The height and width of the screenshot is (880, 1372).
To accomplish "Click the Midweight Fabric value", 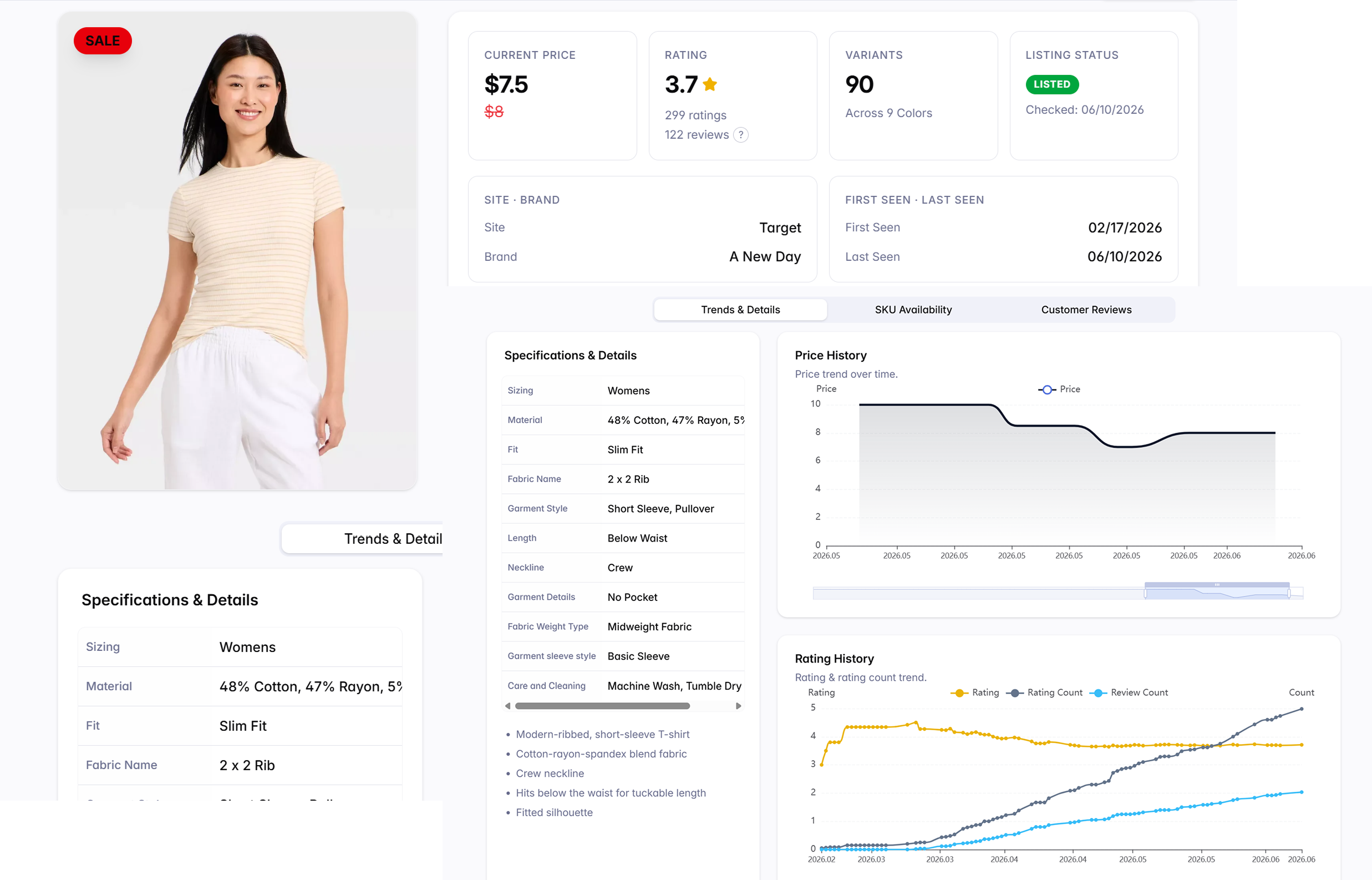I will click(649, 627).
